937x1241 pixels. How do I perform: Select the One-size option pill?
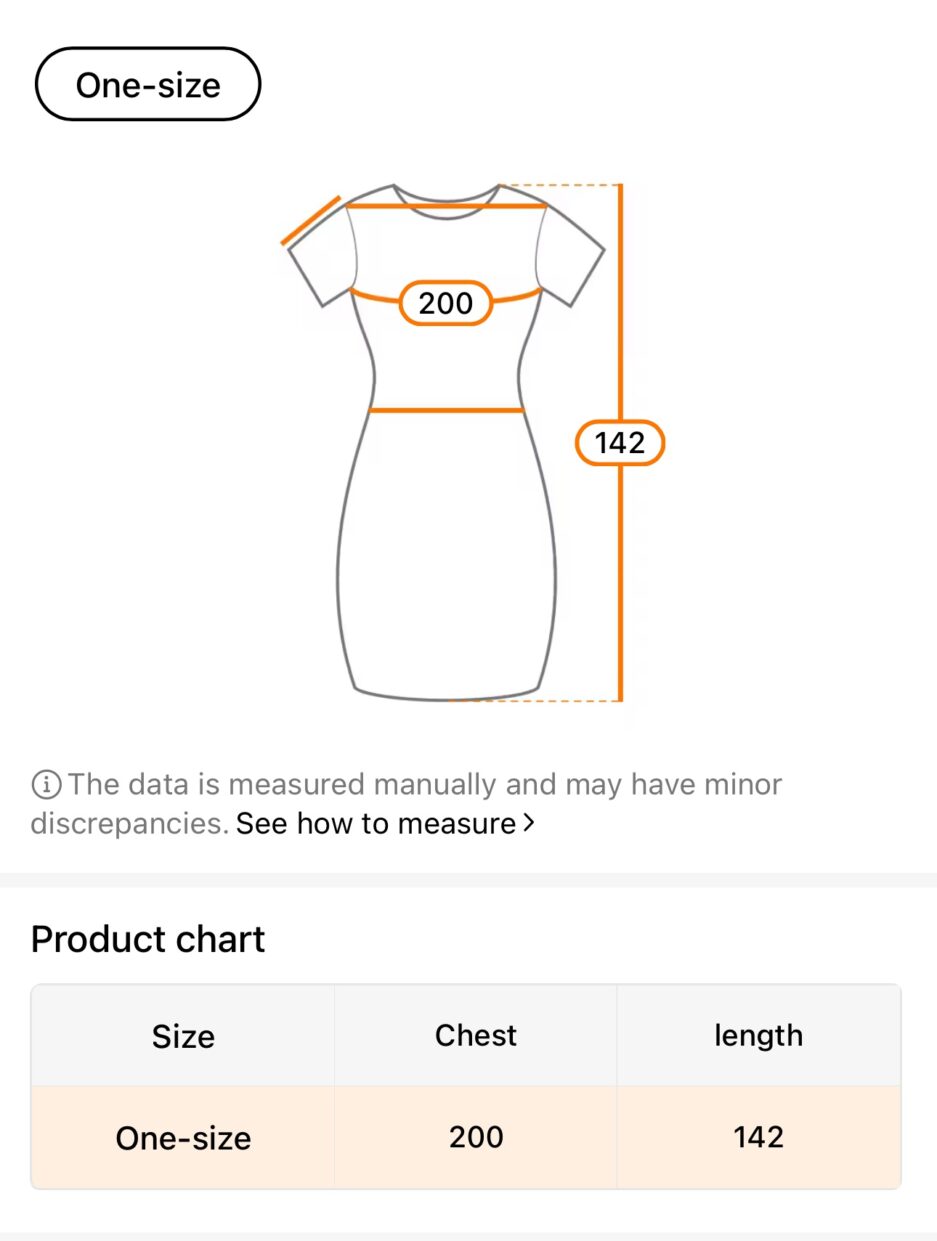pos(148,85)
